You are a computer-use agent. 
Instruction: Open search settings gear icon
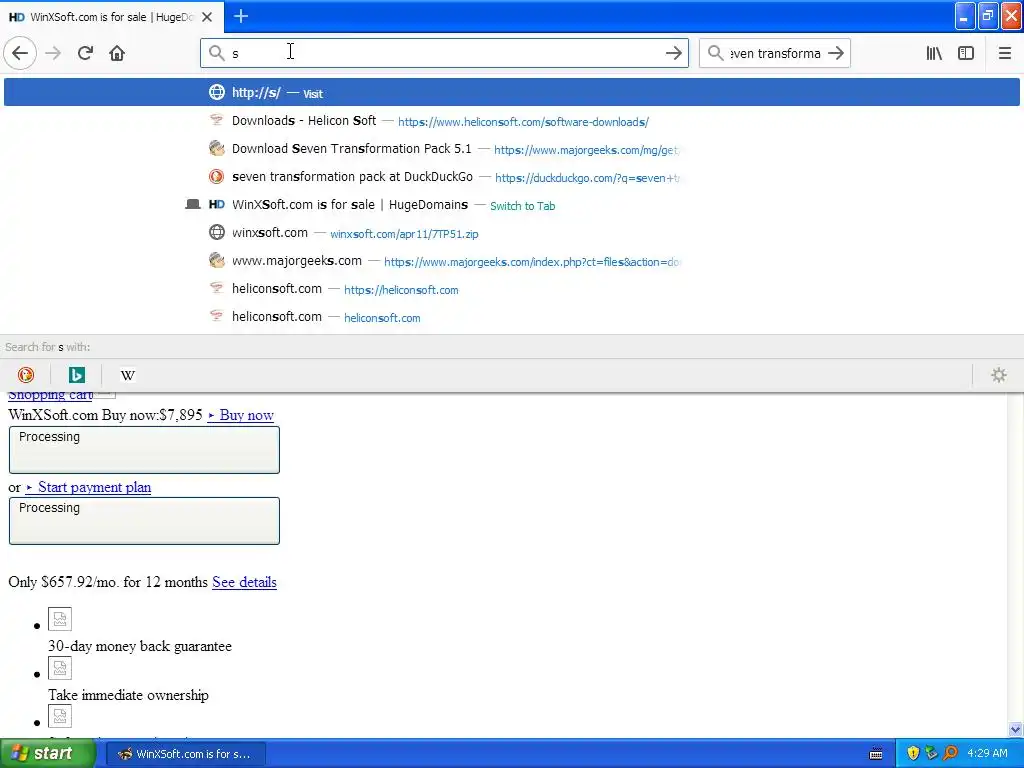[x=999, y=375]
